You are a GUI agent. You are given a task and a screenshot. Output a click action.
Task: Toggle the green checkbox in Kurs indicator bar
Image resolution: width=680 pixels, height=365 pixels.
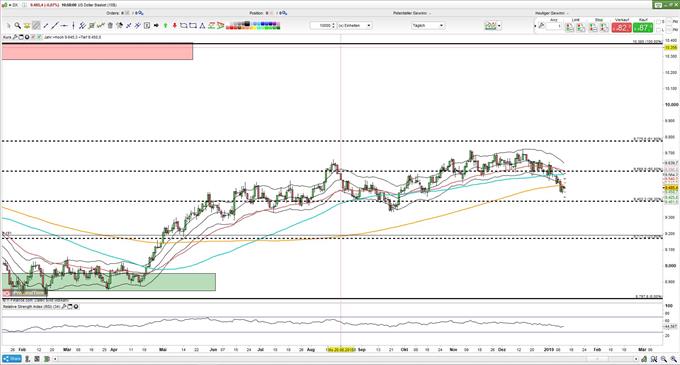[39, 37]
